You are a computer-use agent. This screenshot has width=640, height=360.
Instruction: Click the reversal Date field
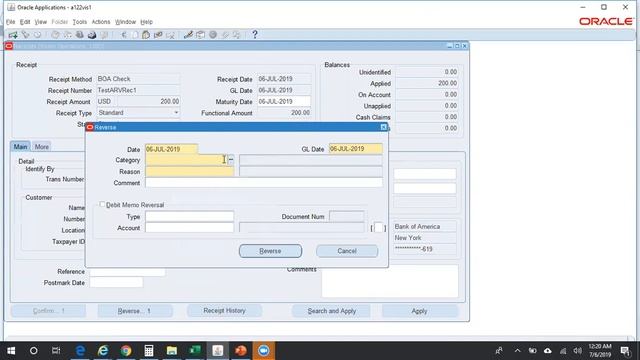click(x=171, y=149)
